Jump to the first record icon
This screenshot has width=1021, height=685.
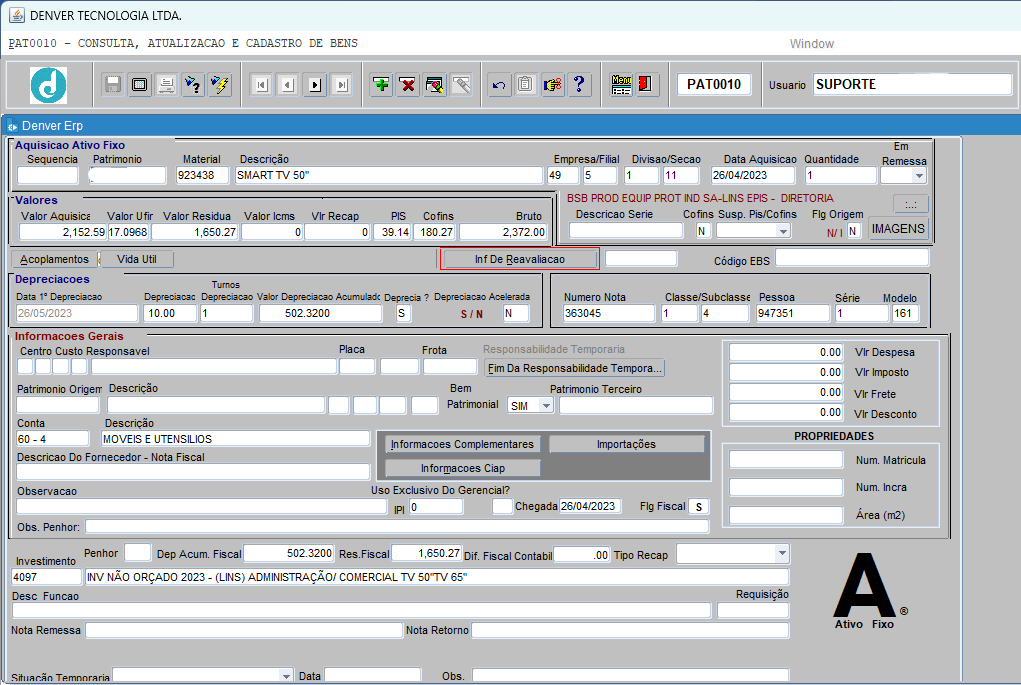point(261,85)
